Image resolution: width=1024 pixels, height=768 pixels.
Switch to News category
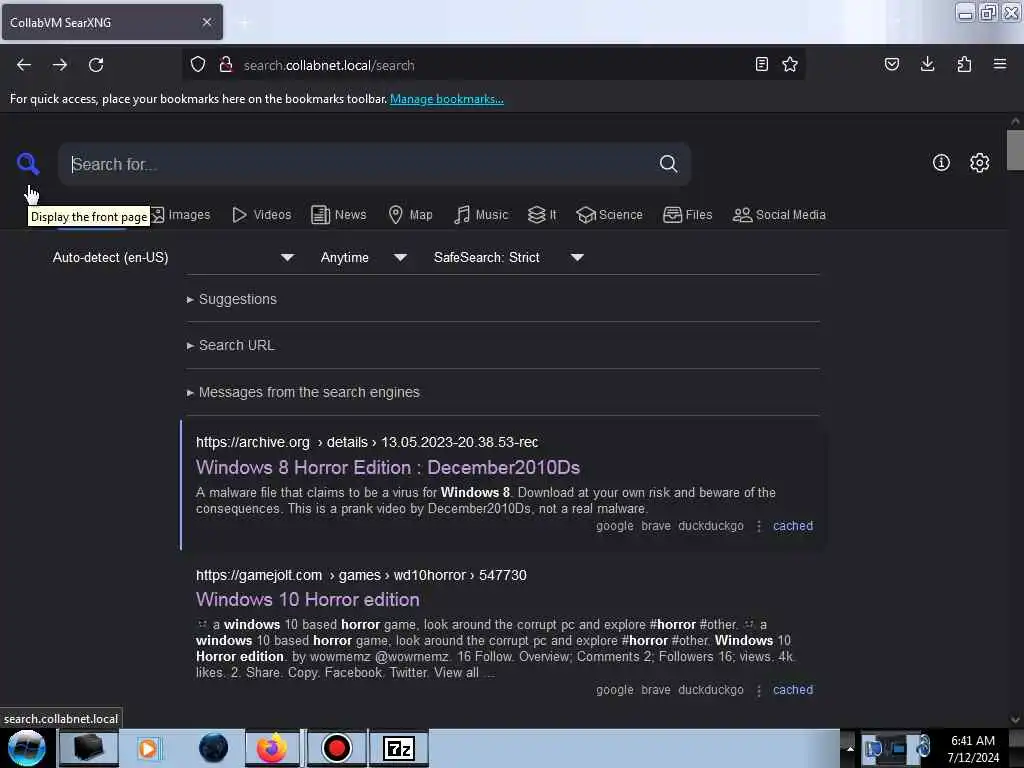pos(338,215)
